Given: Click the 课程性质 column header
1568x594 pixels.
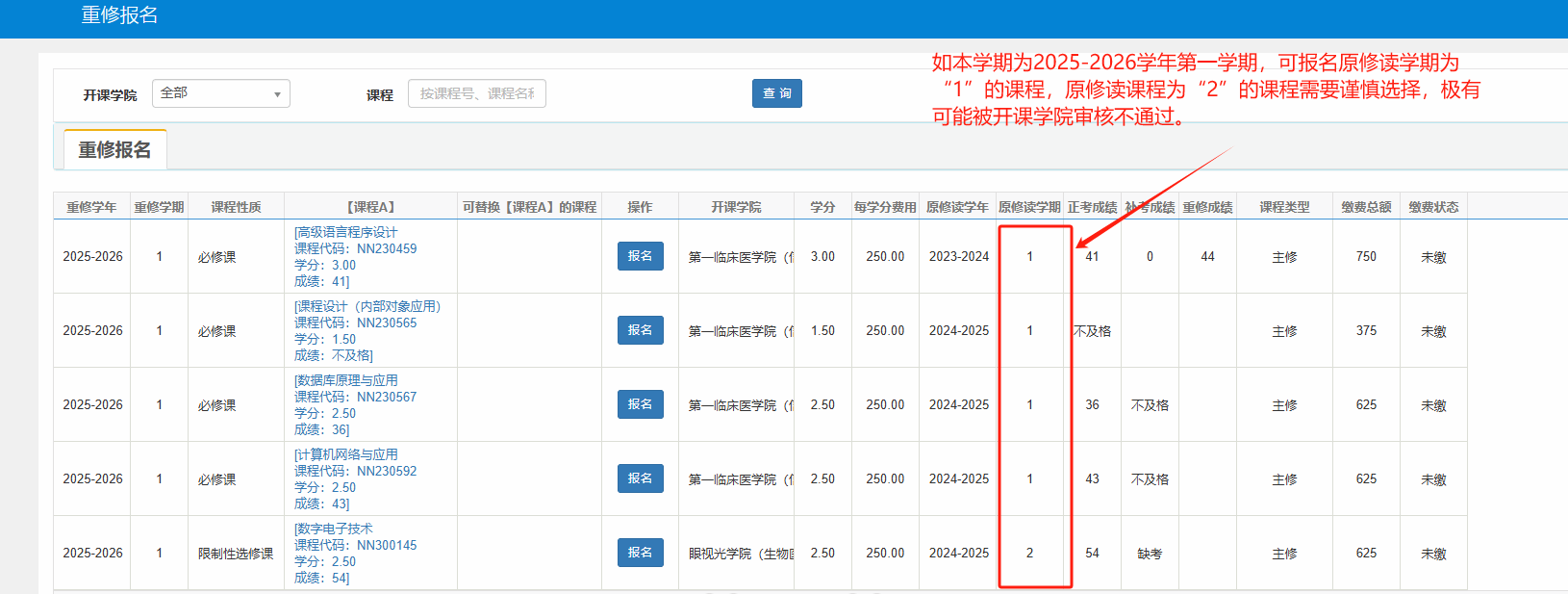Looking at the screenshot, I should [236, 207].
